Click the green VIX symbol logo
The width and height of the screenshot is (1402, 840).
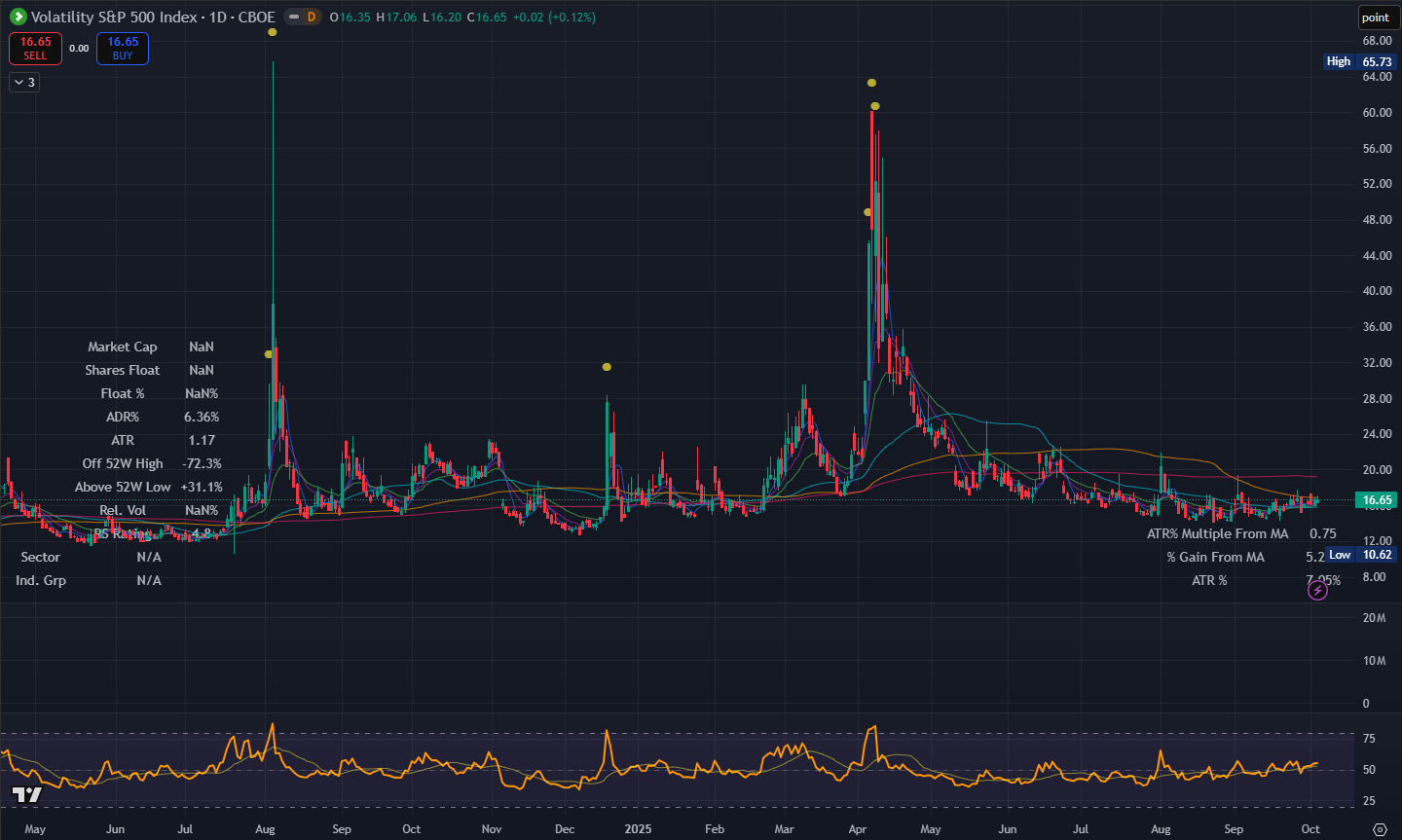click(x=18, y=17)
